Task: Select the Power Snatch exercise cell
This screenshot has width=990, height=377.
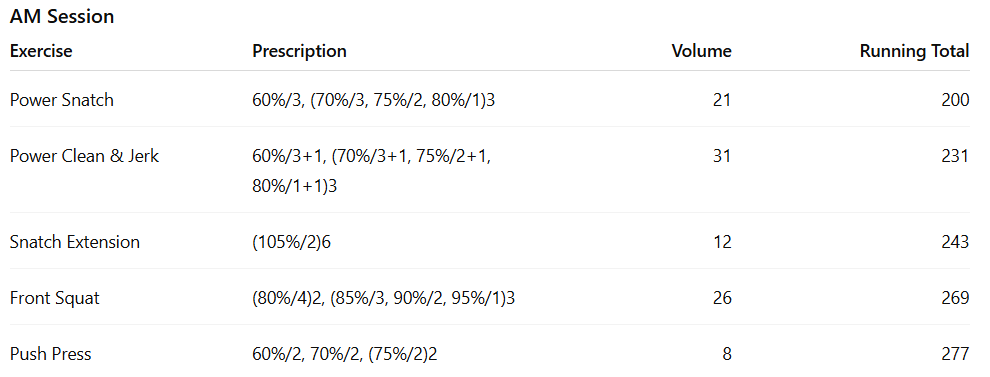Action: [62, 100]
